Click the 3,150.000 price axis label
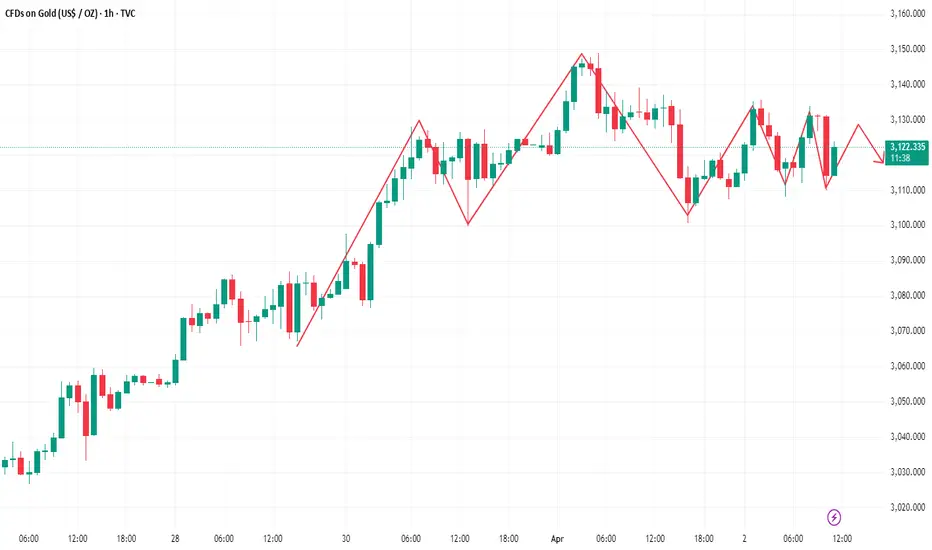The width and height of the screenshot is (932, 550). pos(908,49)
